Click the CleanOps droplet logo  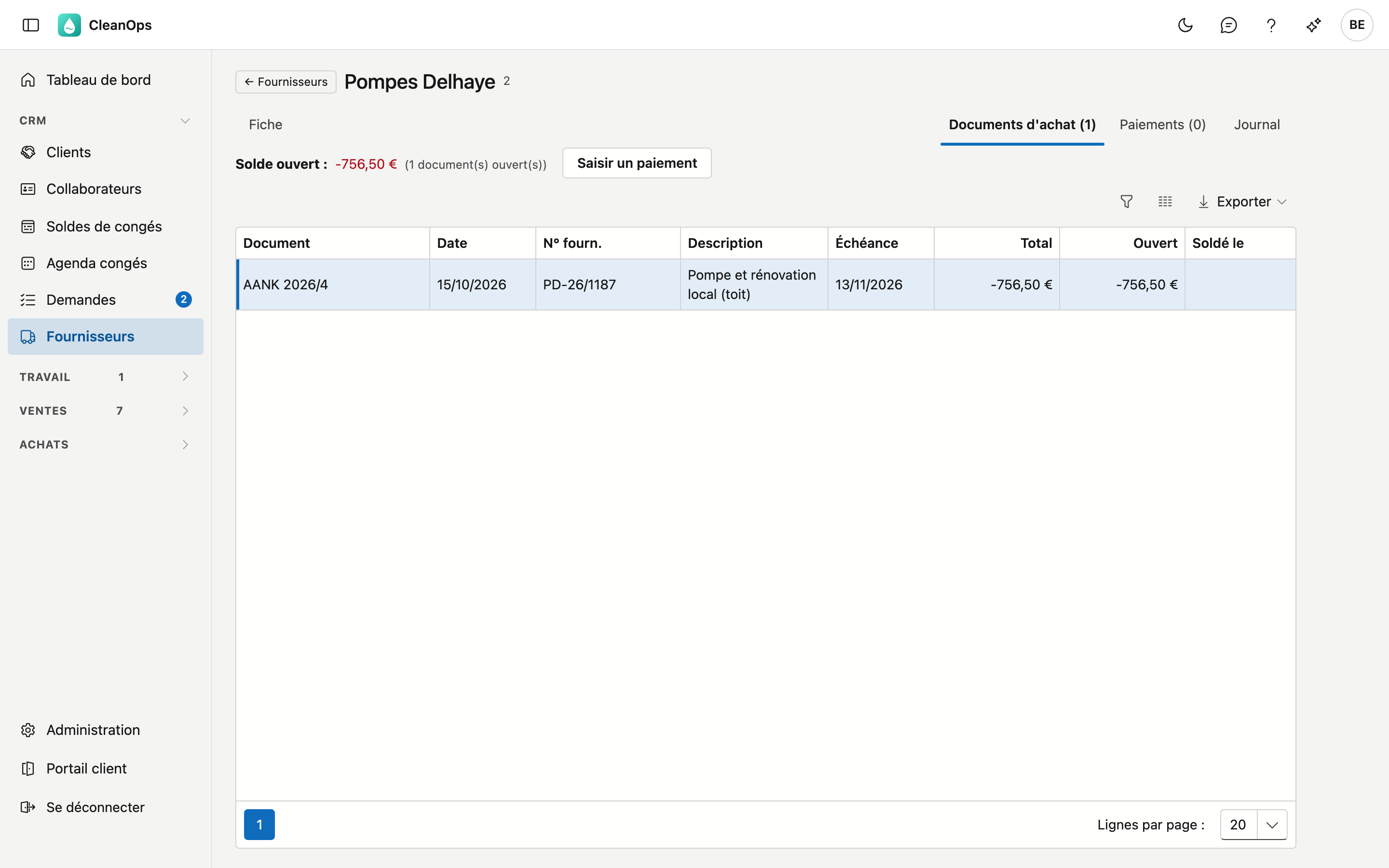tap(69, 25)
